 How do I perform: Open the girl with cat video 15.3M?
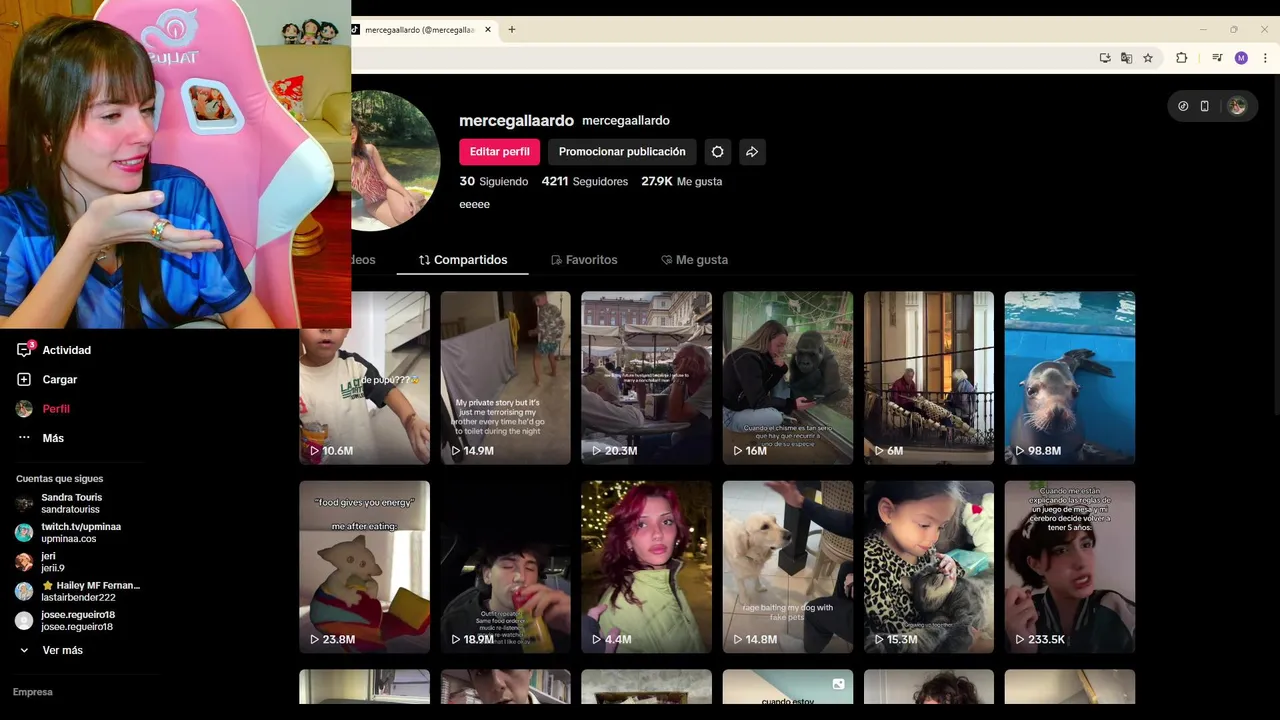click(x=929, y=567)
